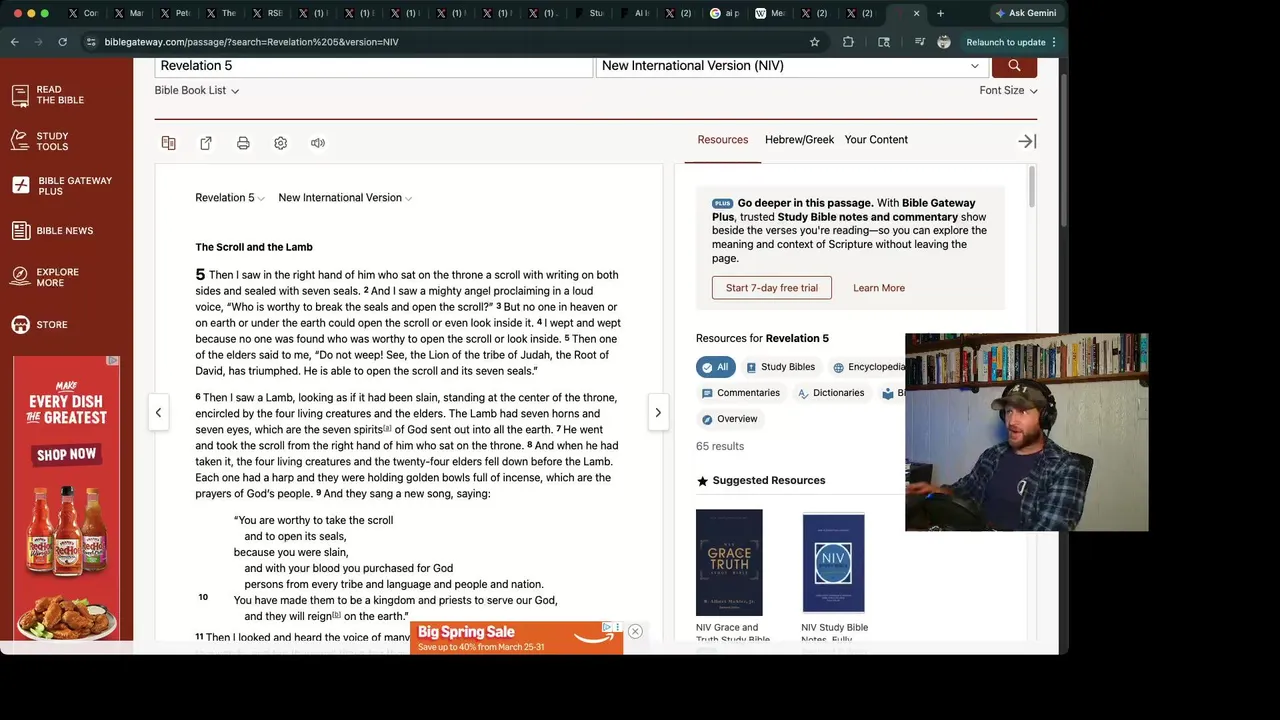Click the Ask Gemini button
This screenshot has width=1280, height=720.
pyautogui.click(x=1025, y=13)
